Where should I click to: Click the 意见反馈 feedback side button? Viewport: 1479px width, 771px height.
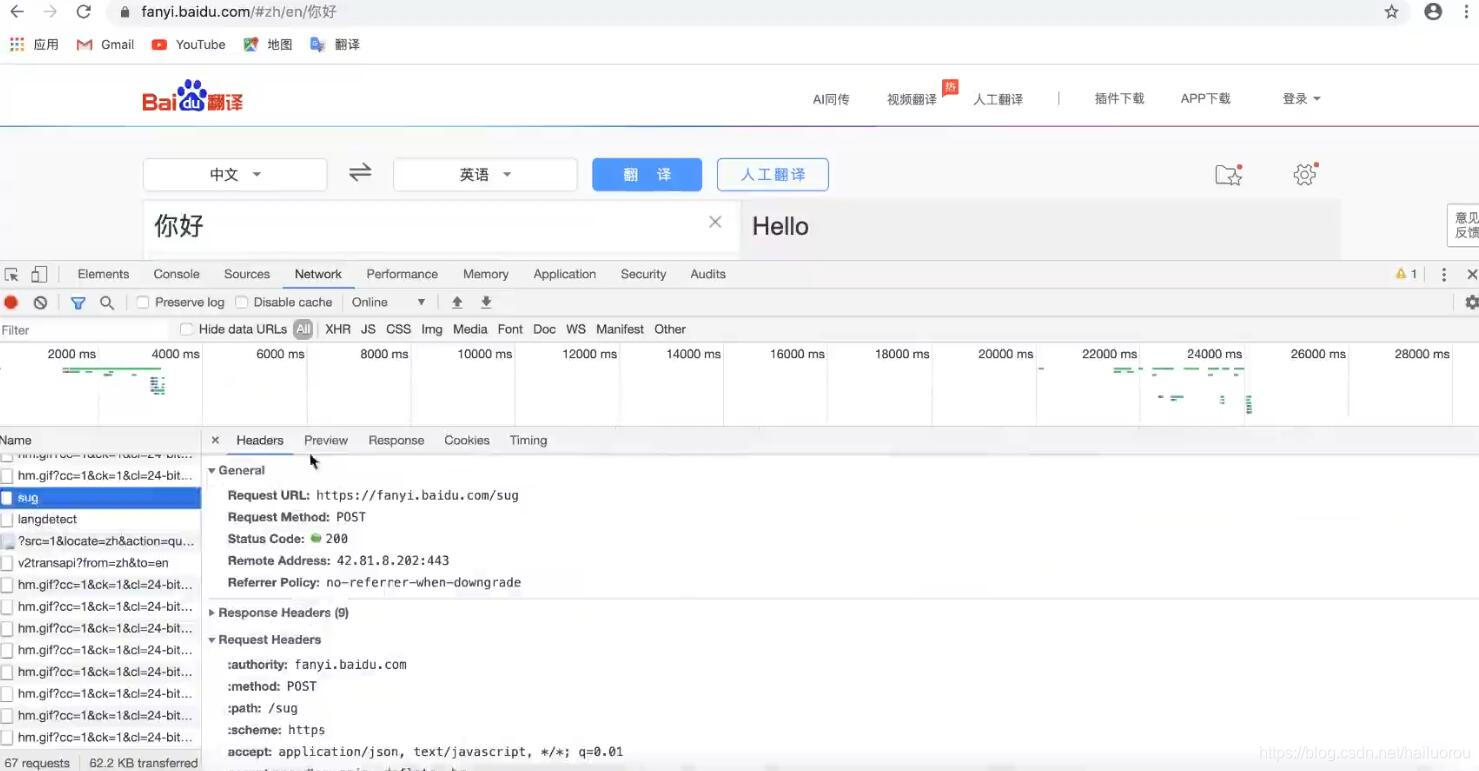pos(1465,225)
